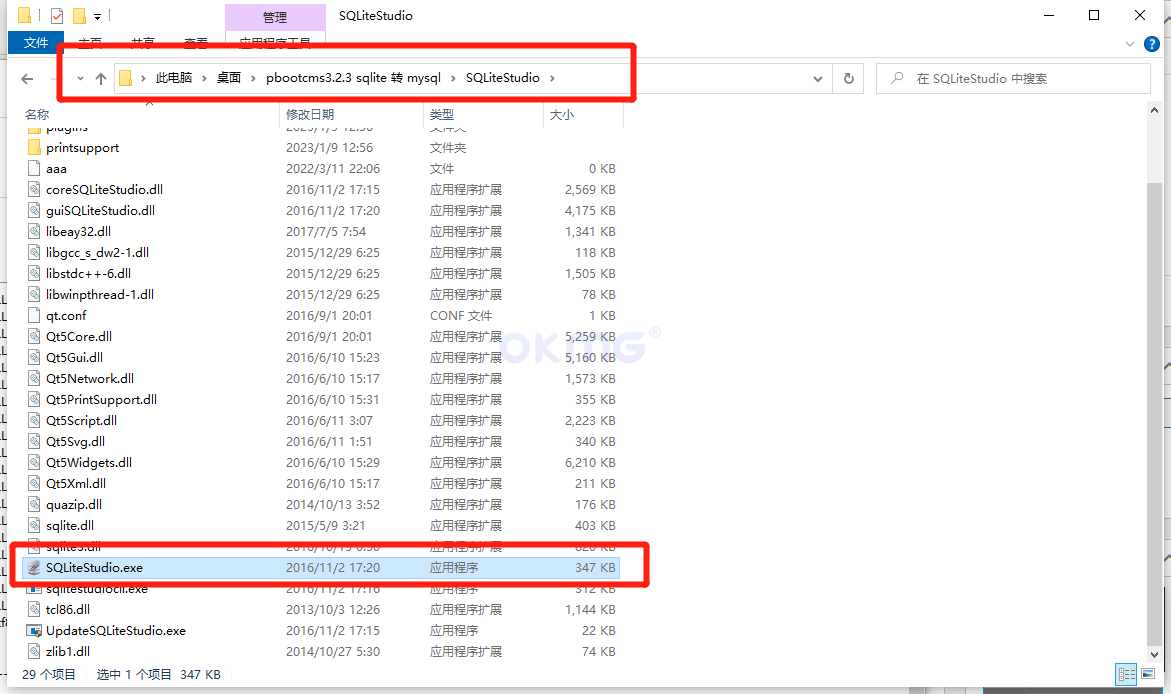Open the quick access toolbar customize arrow
1171x694 pixels.
tap(97, 16)
